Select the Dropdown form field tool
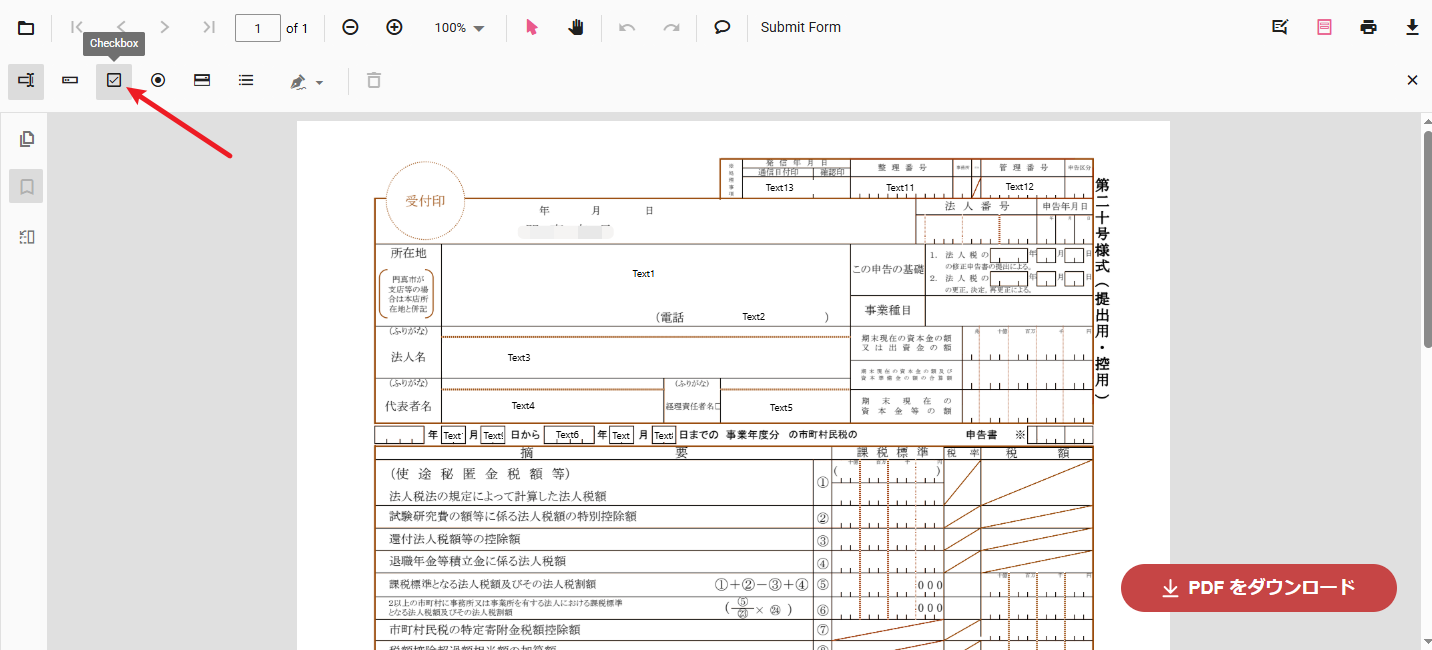1432x650 pixels. click(x=202, y=81)
